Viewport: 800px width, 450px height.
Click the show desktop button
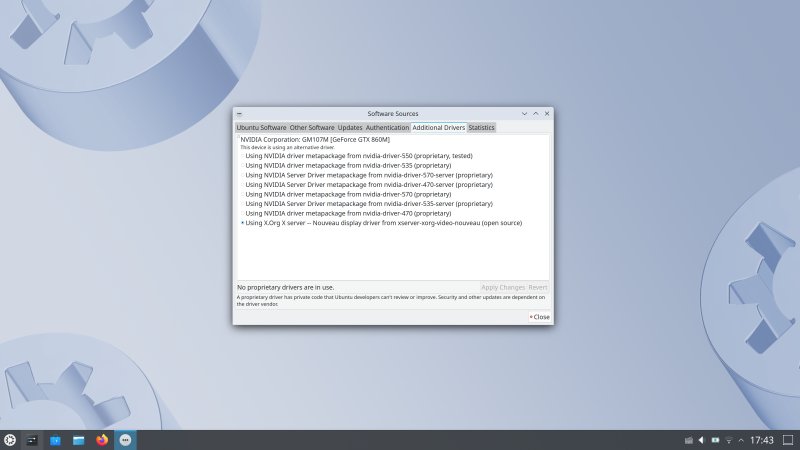click(x=788, y=440)
